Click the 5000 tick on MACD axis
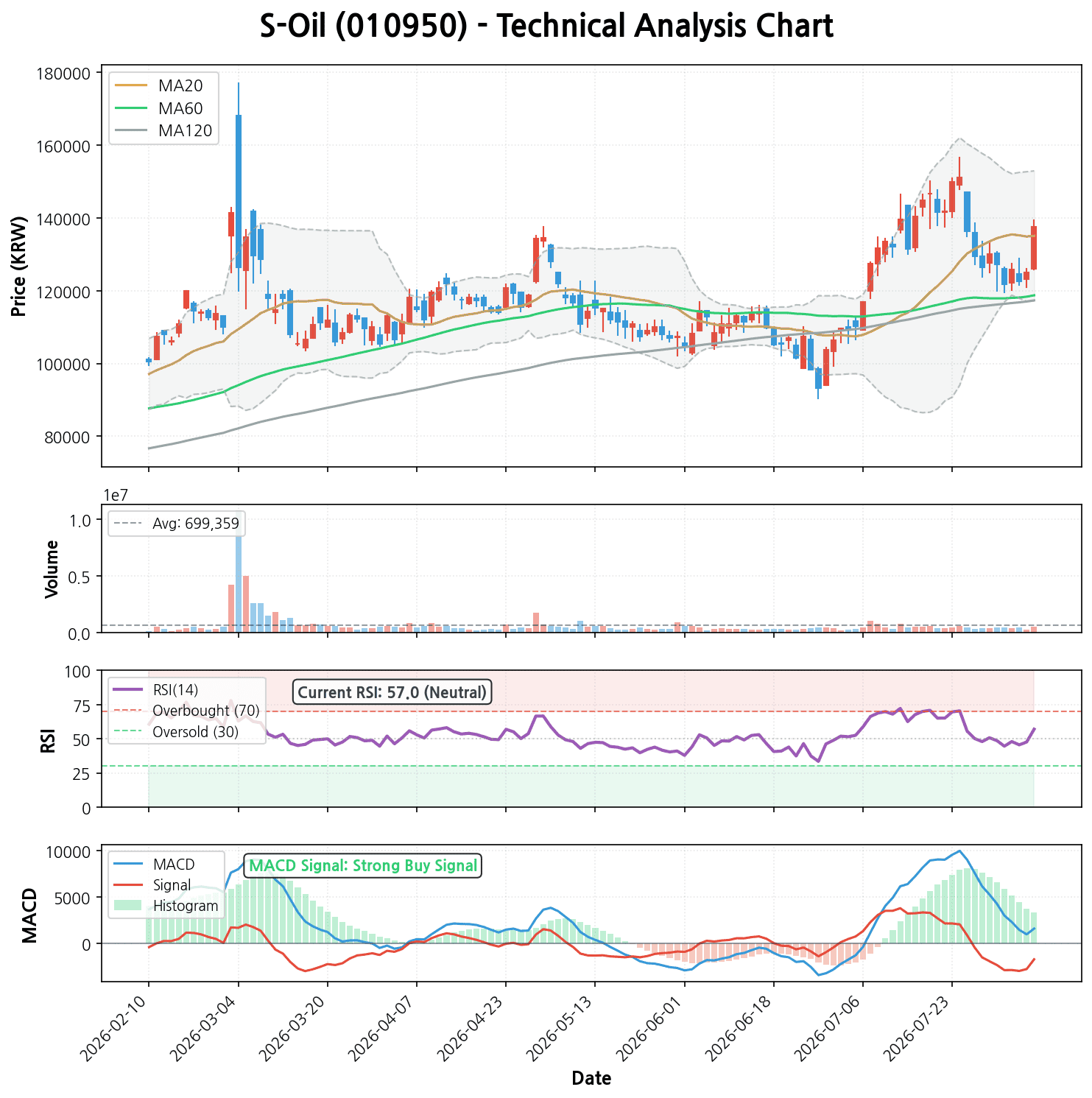 click(72, 898)
